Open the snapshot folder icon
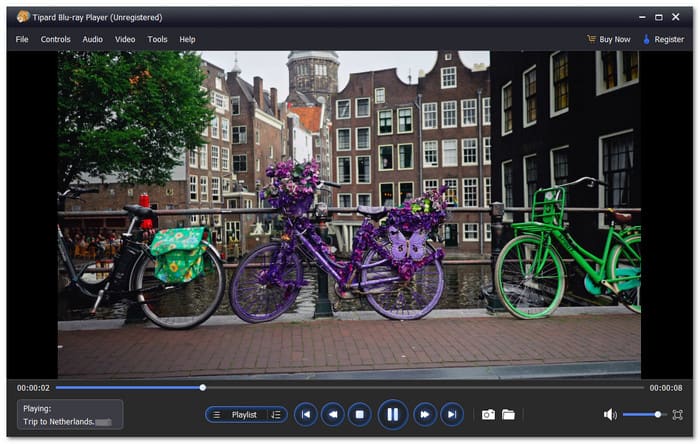The width and height of the screenshot is (700, 444). click(x=508, y=414)
